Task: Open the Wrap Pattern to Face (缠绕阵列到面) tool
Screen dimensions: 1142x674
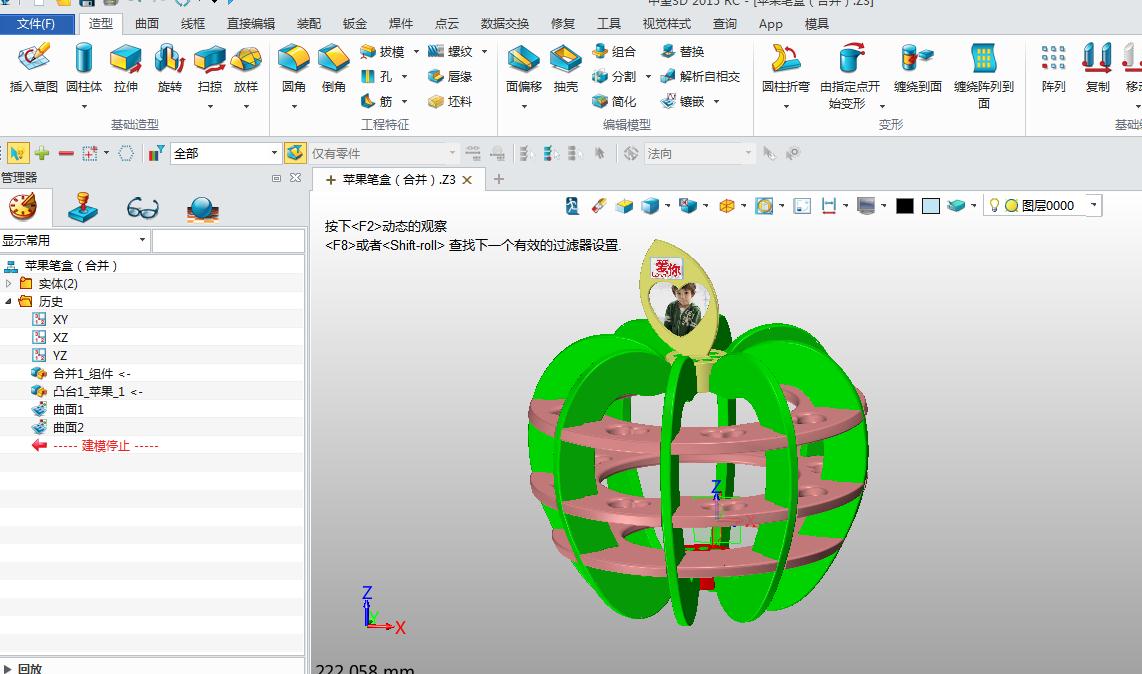Action: coord(983,76)
